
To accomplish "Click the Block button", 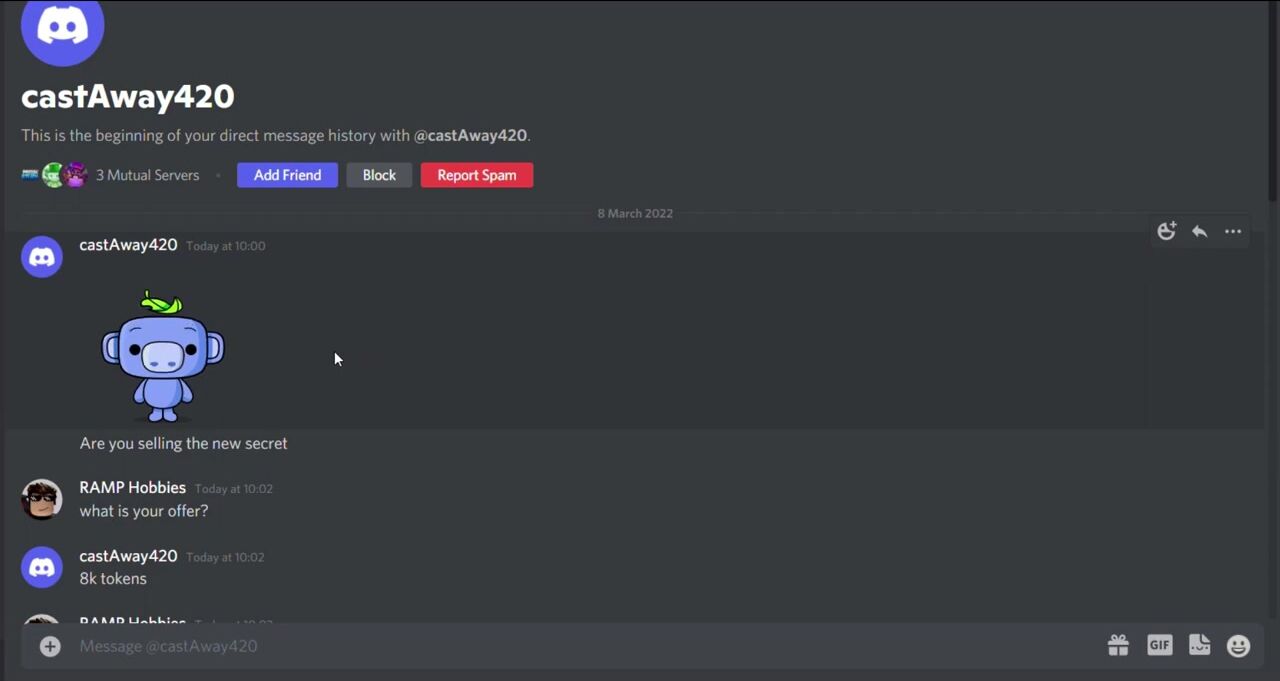I will (379, 175).
